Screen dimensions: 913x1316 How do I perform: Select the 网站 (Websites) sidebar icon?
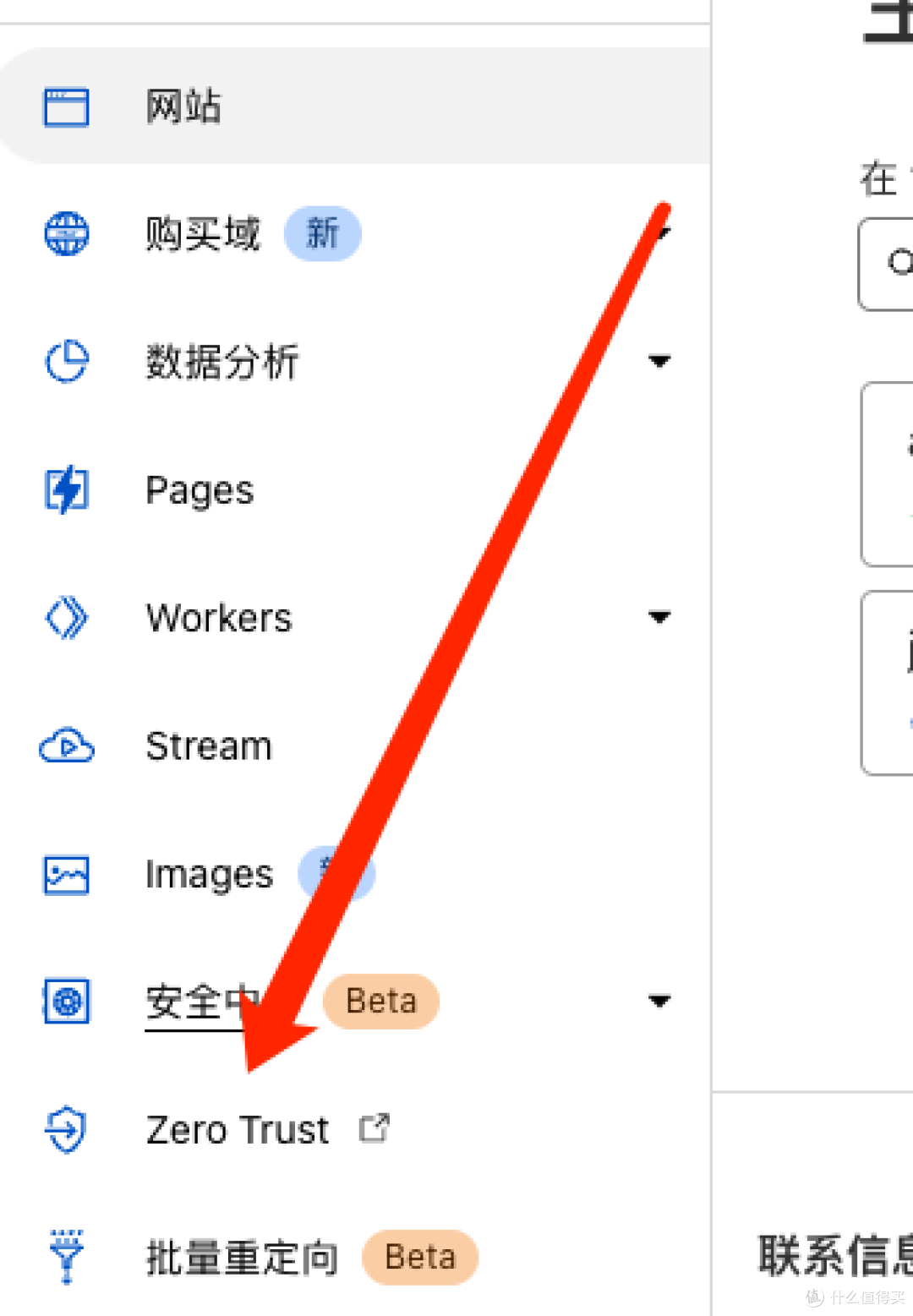[x=64, y=105]
